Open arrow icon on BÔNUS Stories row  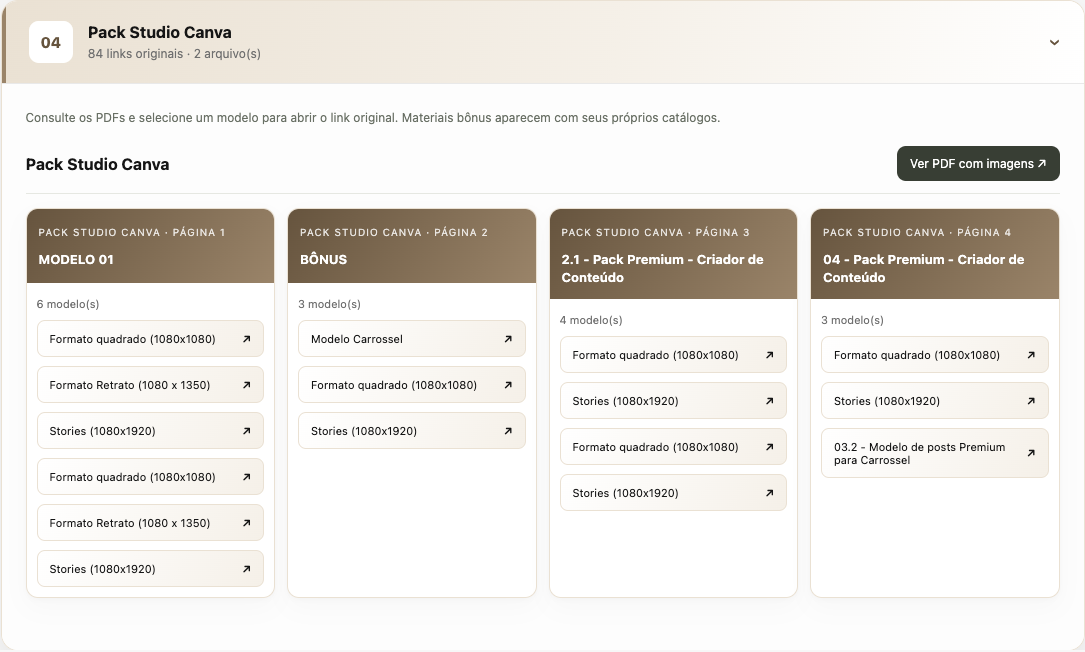pyautogui.click(x=508, y=431)
